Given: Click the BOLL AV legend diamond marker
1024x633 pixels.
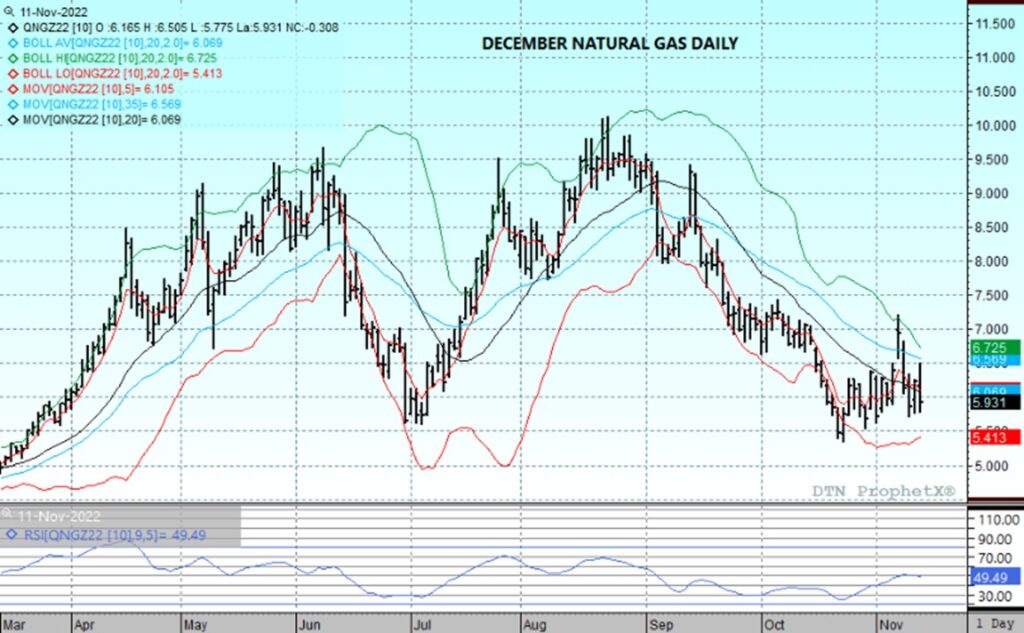Looking at the screenshot, I should (x=8, y=44).
